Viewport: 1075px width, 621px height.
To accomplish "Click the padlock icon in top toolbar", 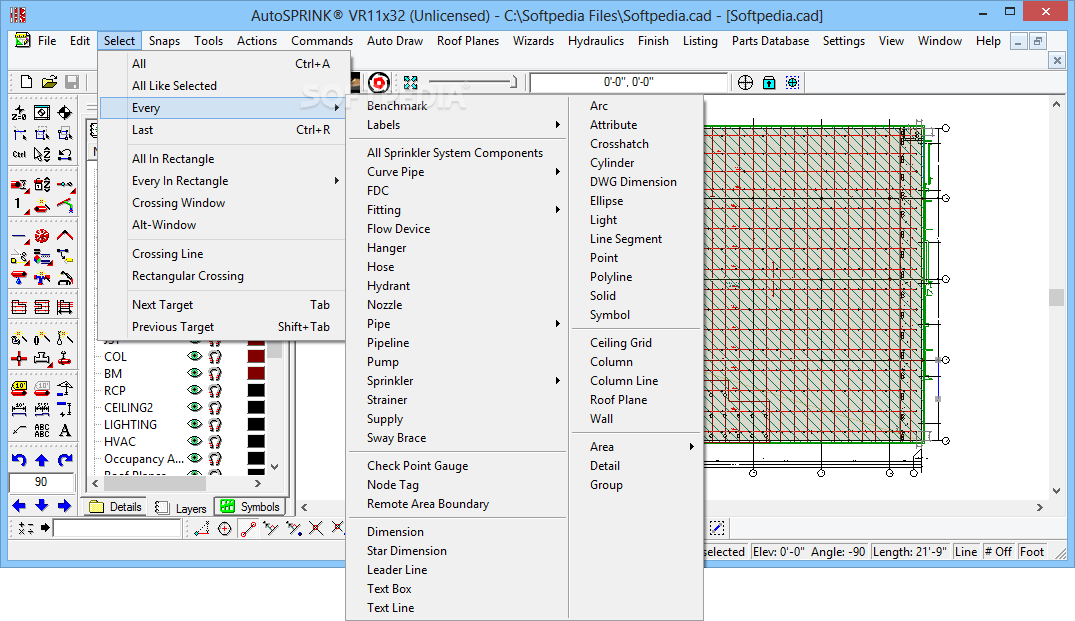I will pyautogui.click(x=769, y=83).
